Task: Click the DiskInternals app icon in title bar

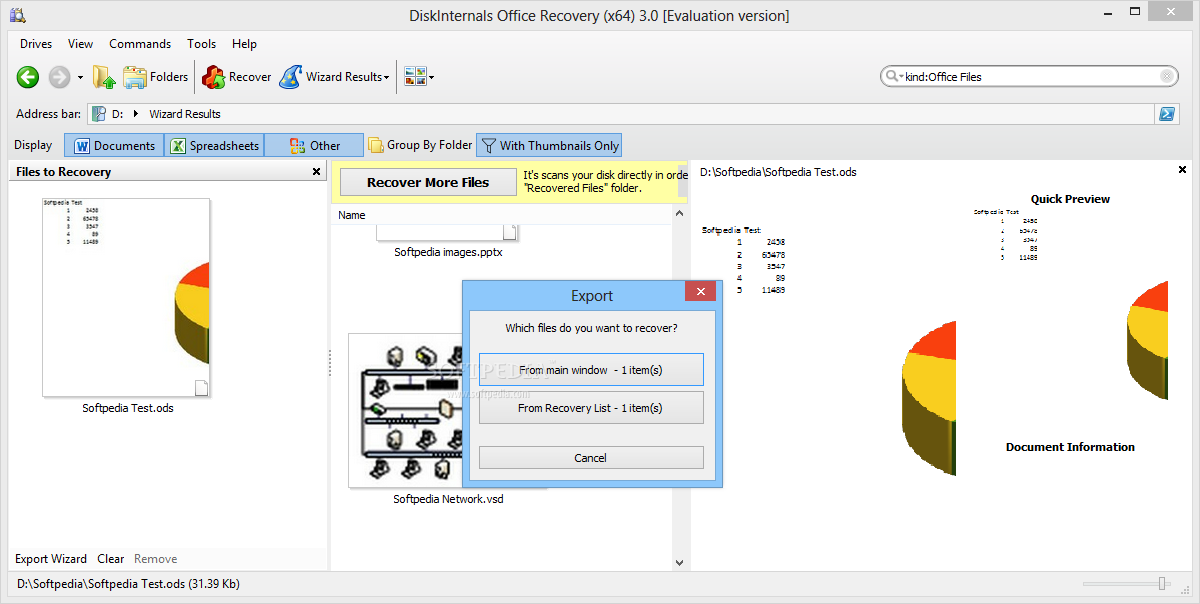Action: click(17, 15)
